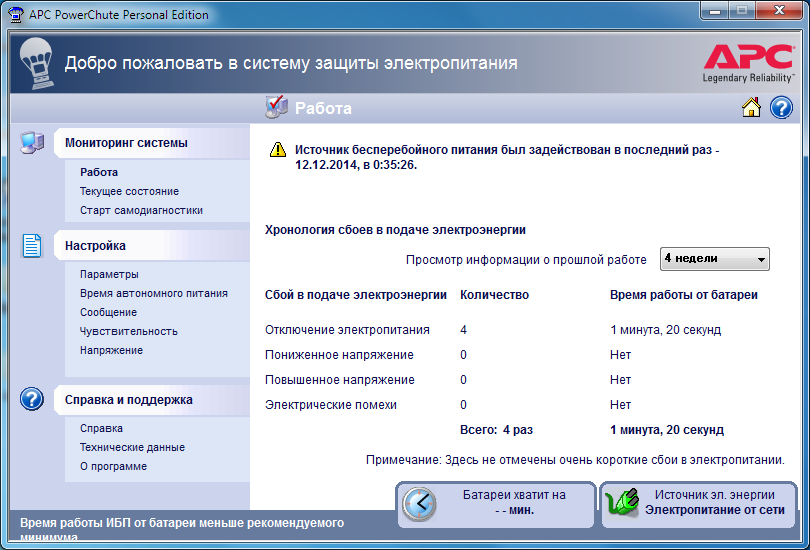
Task: Click the Сбой в подаче электроэнергии column header
Action: point(355,295)
